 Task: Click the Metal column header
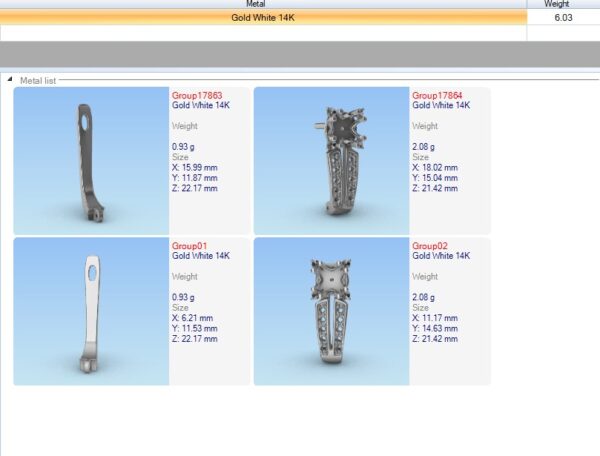tap(262, 4)
